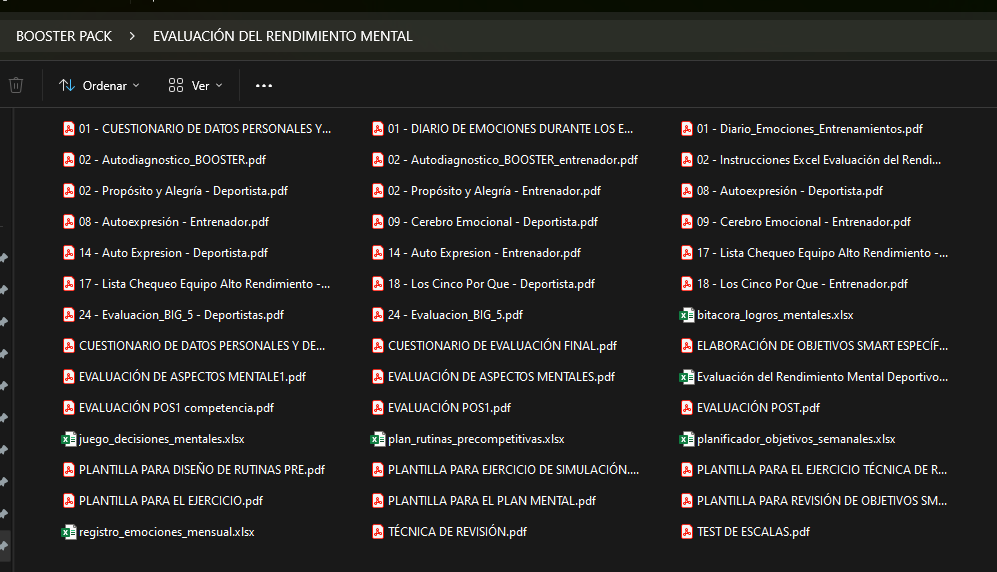Screen dimensions: 997x572
Task: Click EVALUACIÓN DEL RENDIMIENTO MENTAL breadcrumb
Action: (x=282, y=36)
